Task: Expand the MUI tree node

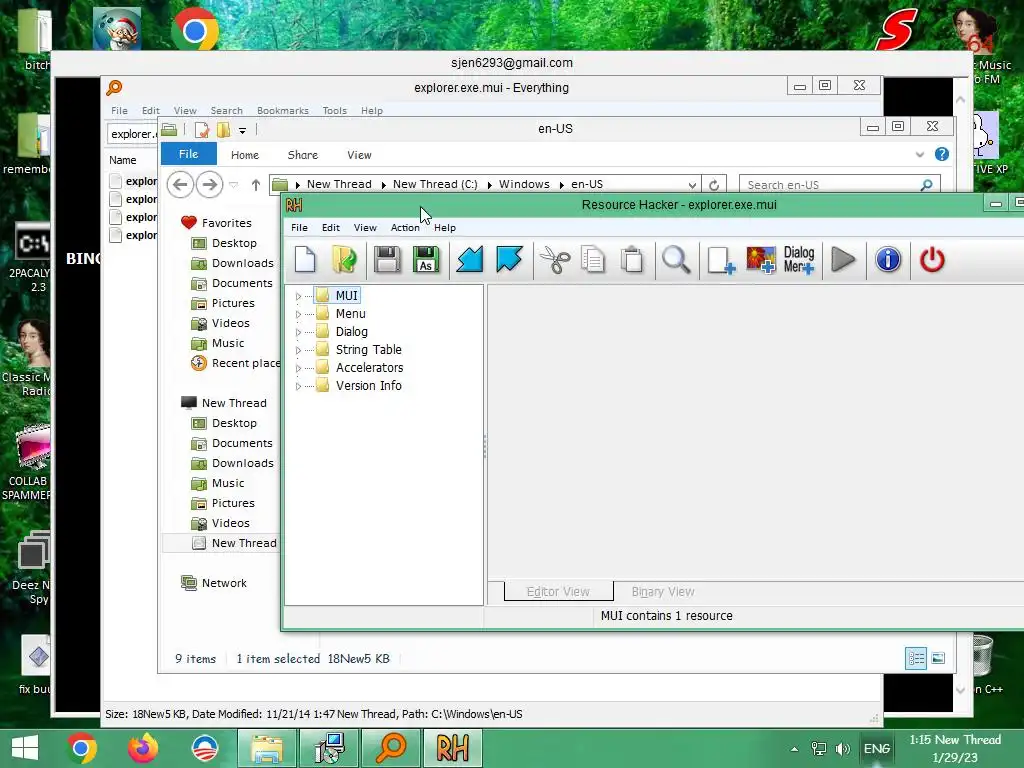Action: coord(298,296)
